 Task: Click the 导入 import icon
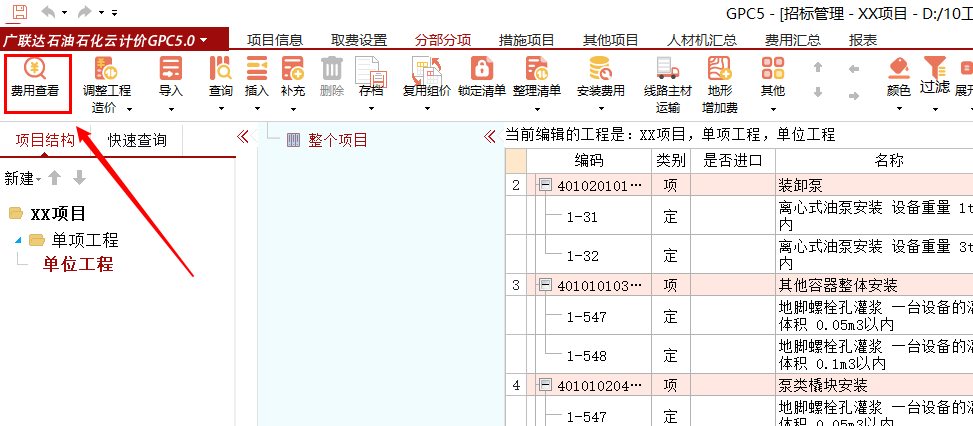pos(171,68)
